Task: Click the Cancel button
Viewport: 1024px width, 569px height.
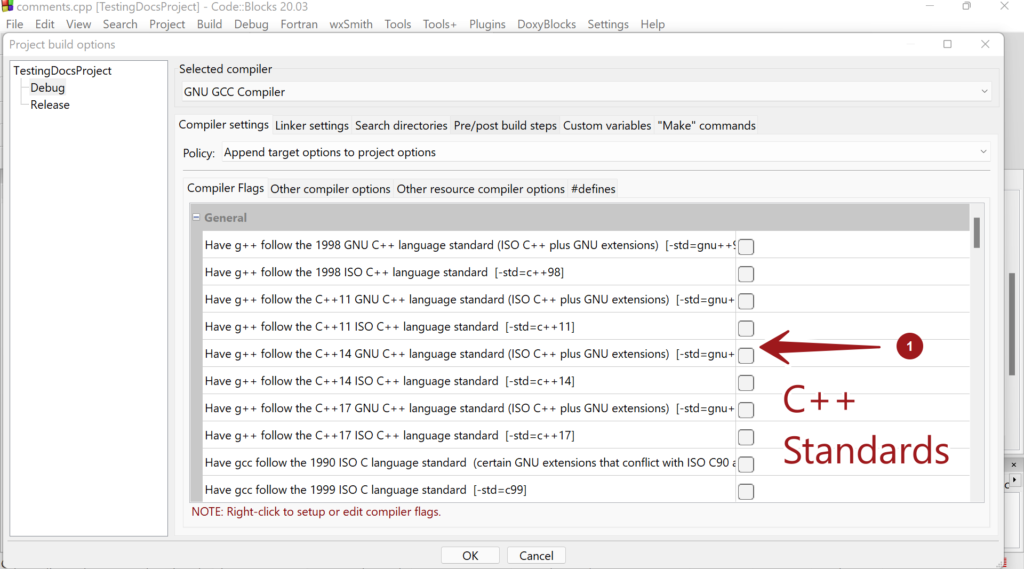Action: (x=537, y=555)
